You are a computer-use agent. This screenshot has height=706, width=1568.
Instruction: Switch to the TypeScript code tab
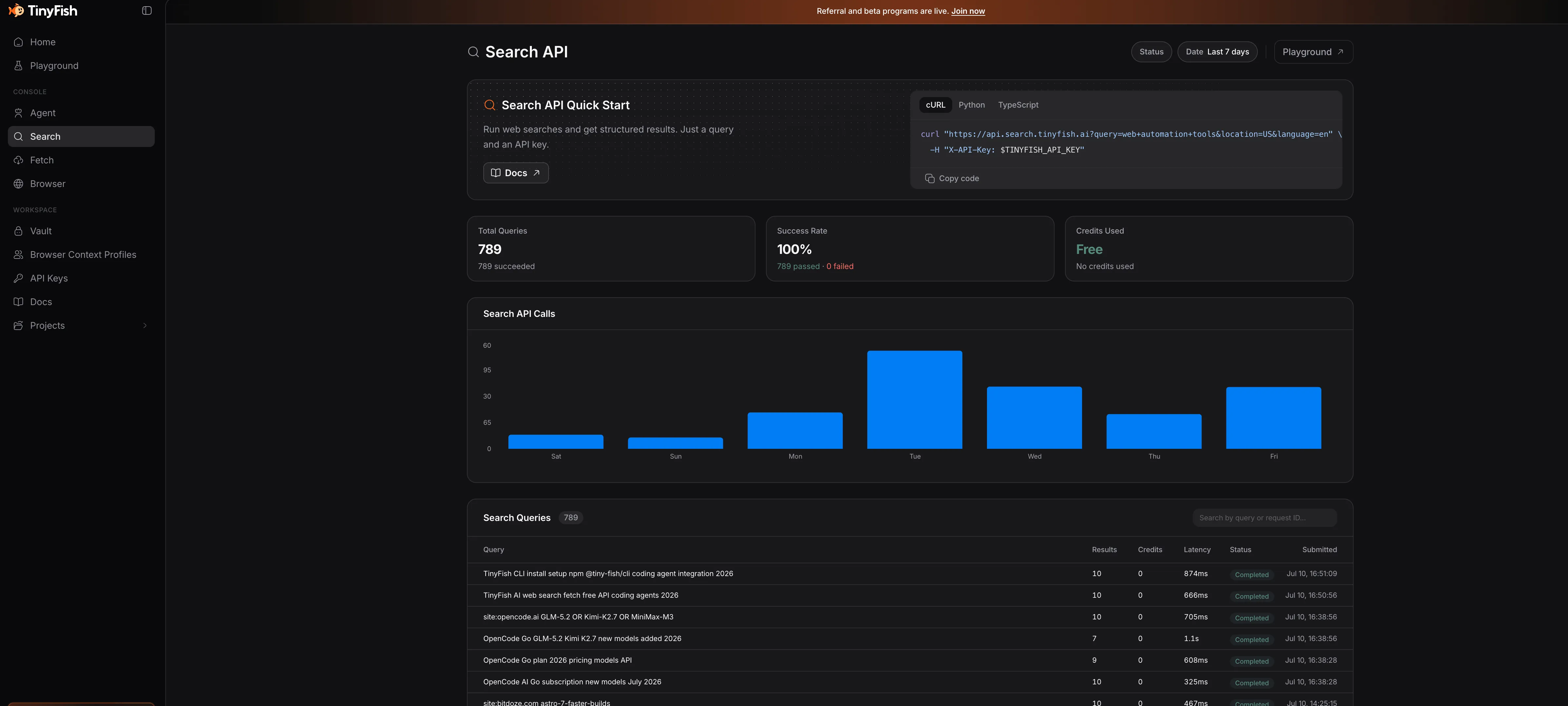point(1018,105)
